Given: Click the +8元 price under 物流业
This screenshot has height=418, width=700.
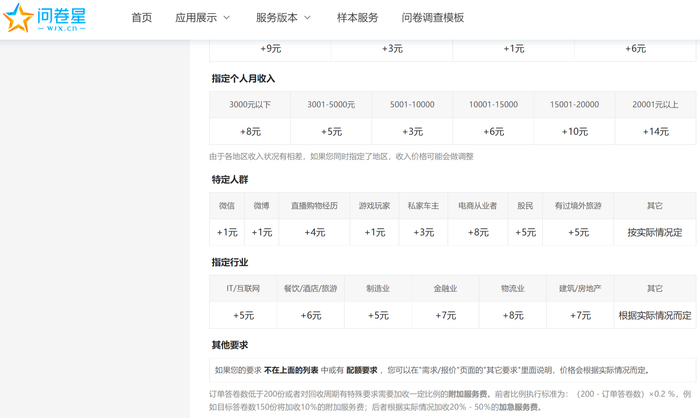Looking at the screenshot, I should tap(513, 315).
